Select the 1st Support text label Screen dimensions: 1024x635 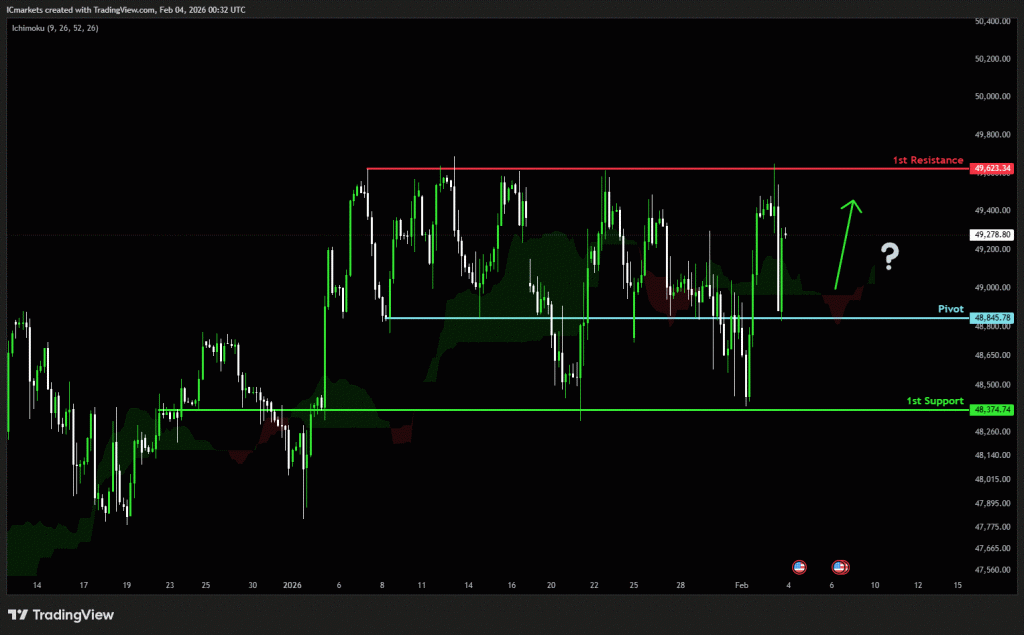tap(935, 401)
